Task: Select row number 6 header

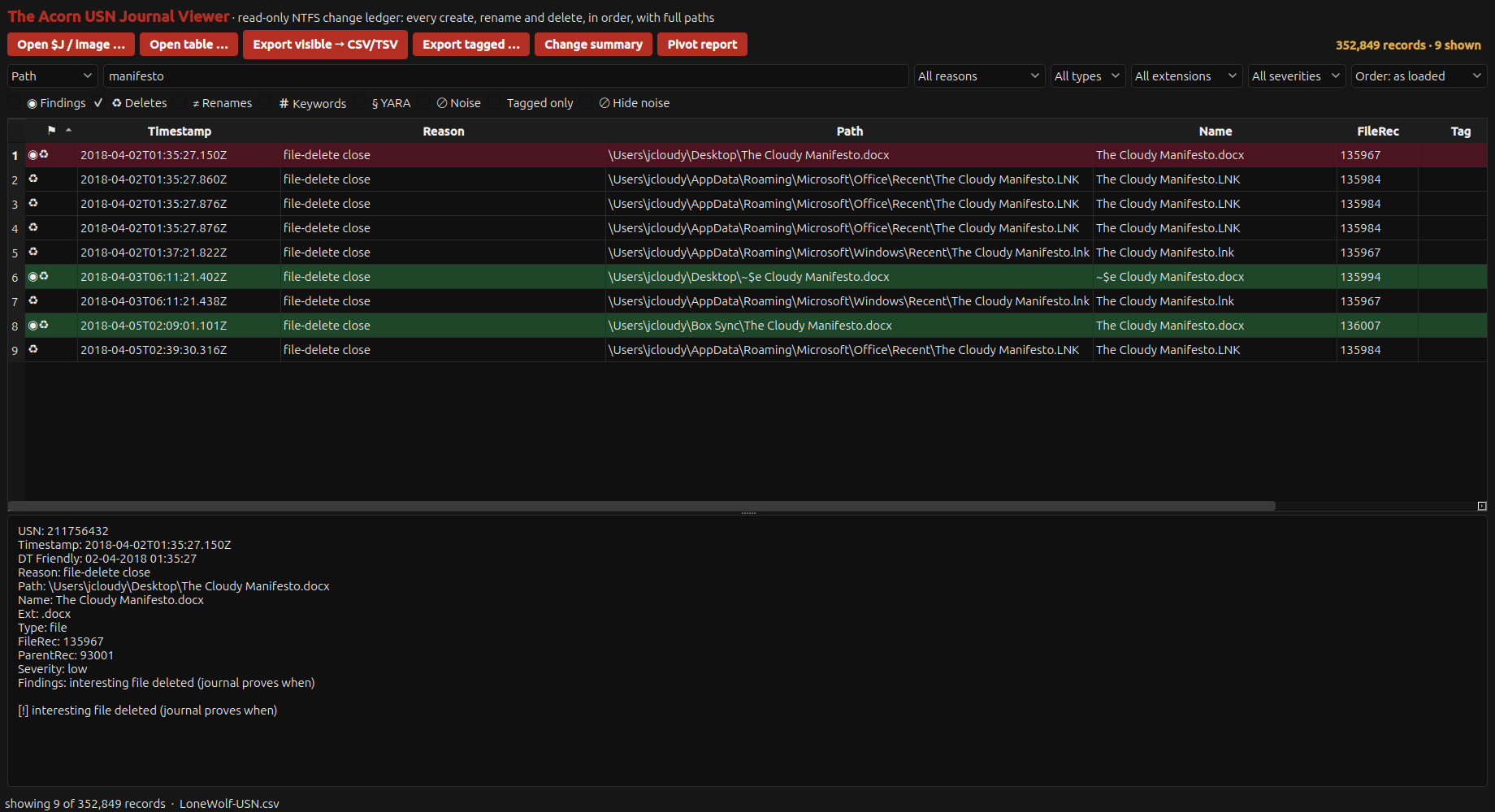Action: pyautogui.click(x=15, y=277)
